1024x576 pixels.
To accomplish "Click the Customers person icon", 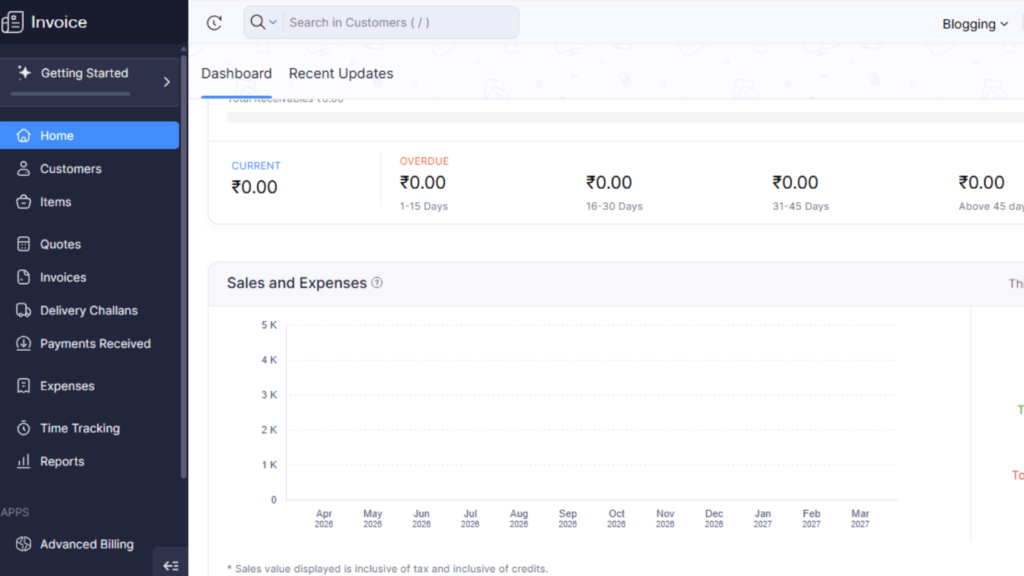I will click(x=24, y=168).
